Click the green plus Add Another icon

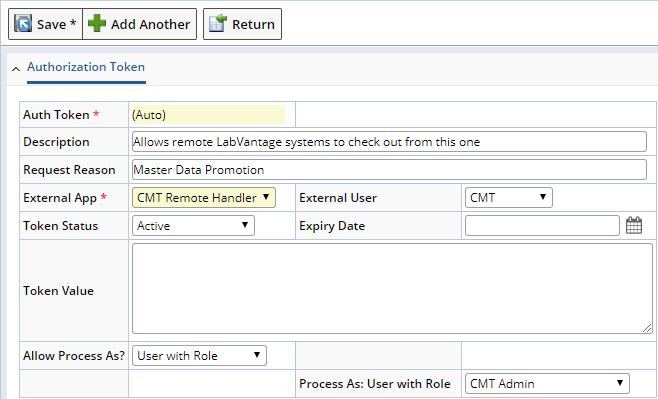pyautogui.click(x=97, y=23)
